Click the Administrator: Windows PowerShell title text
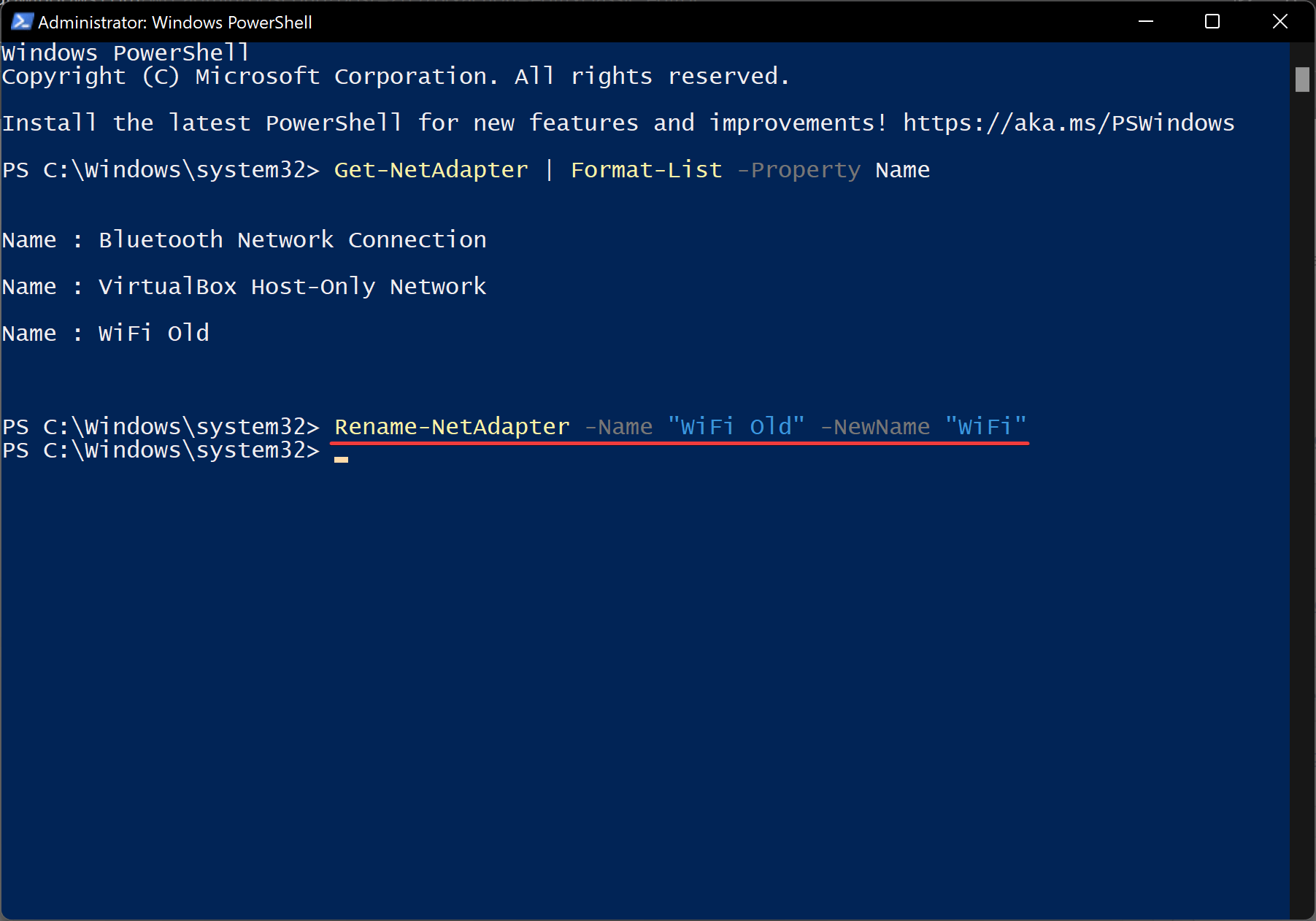 coord(175,21)
